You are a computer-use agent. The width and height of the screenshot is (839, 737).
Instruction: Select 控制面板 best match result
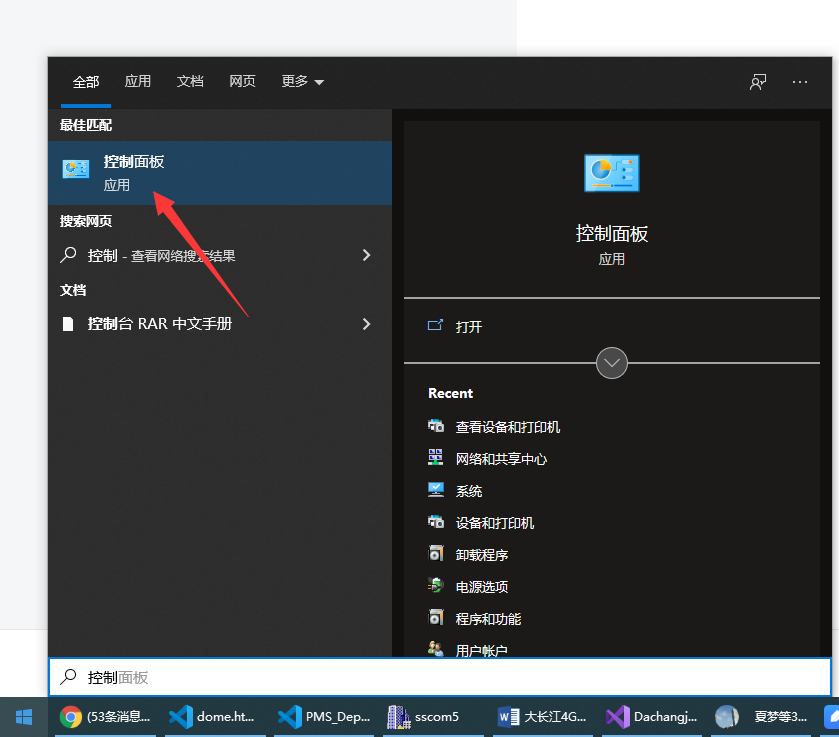click(220, 173)
